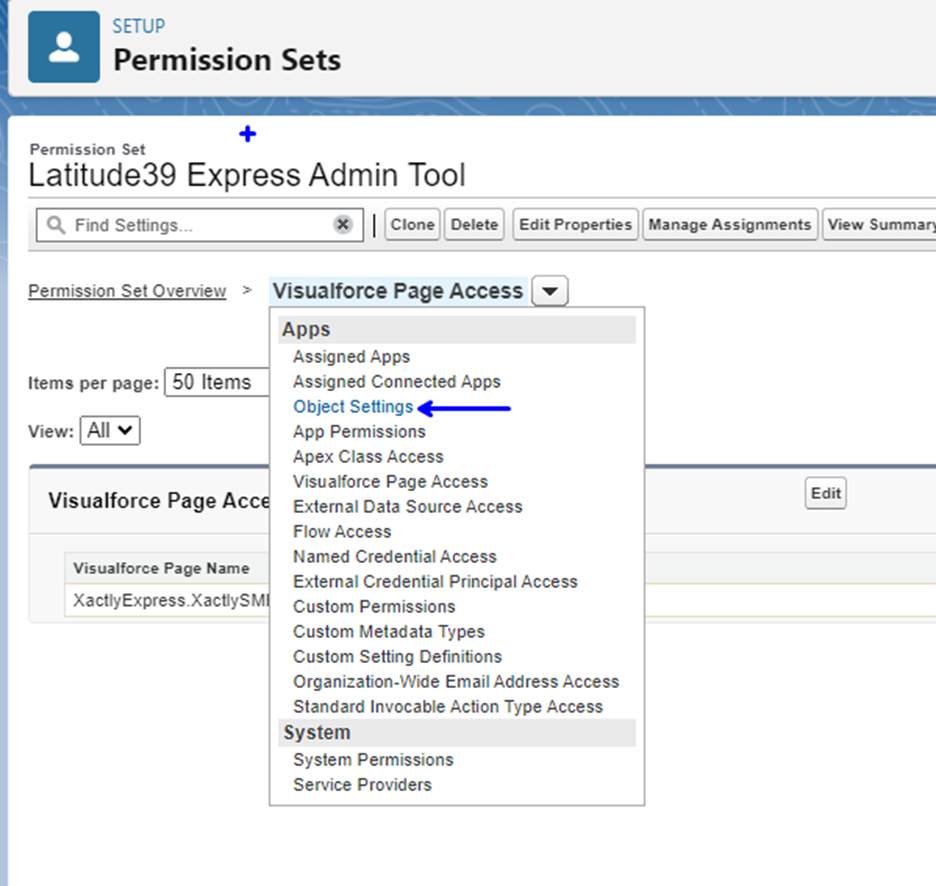Click the Permission Sets user icon
The width and height of the screenshot is (936, 886).
pos(64,47)
